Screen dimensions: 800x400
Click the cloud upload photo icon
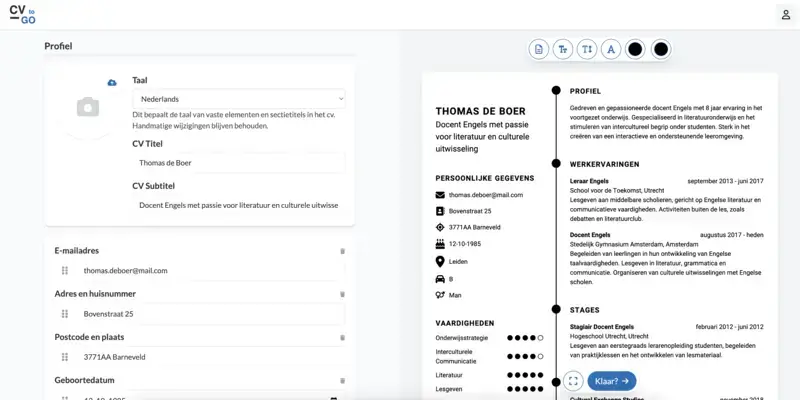pos(112,82)
